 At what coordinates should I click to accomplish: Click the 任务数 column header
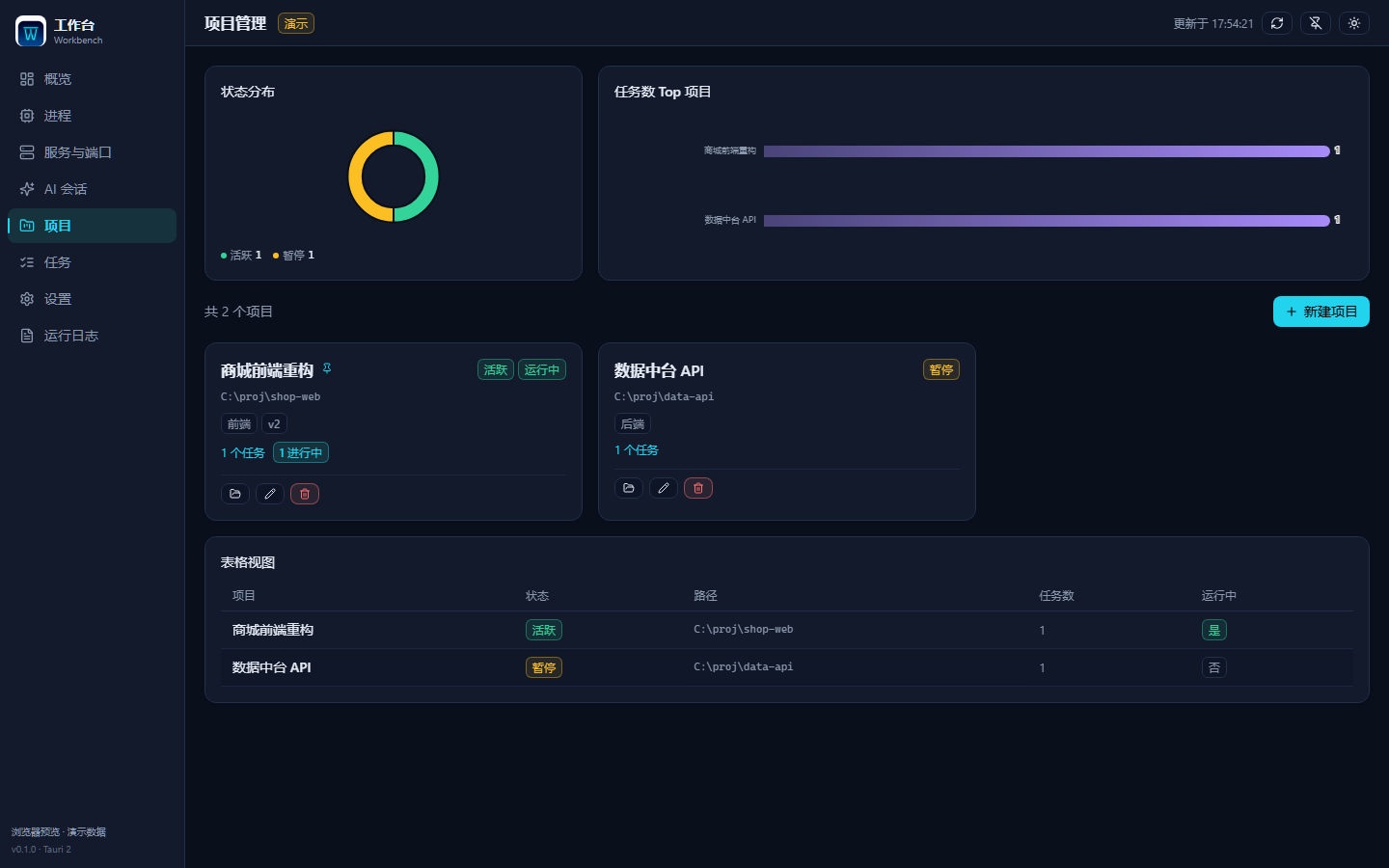click(x=1056, y=596)
